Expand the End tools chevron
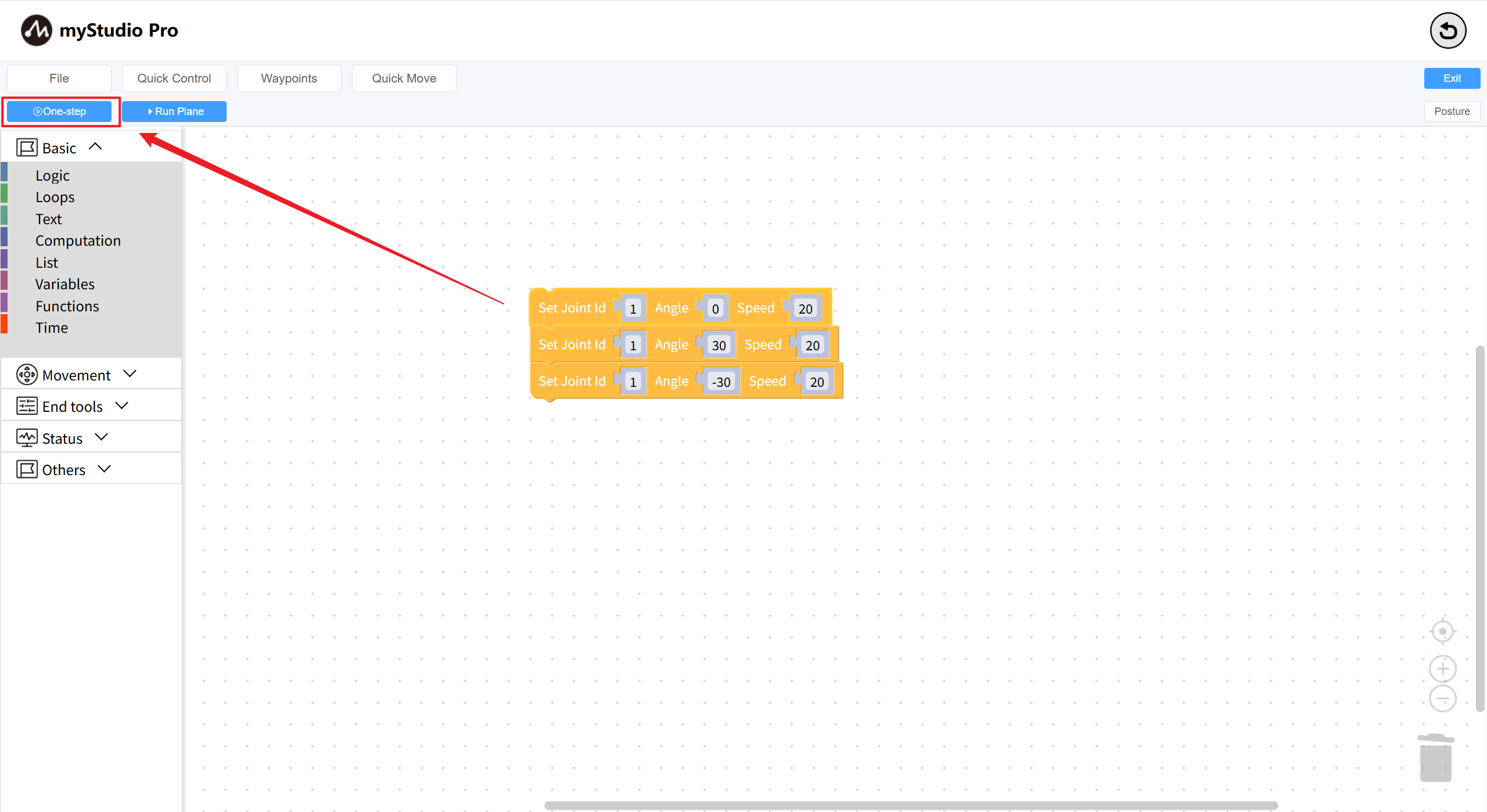The image size is (1487, 812). [x=122, y=405]
